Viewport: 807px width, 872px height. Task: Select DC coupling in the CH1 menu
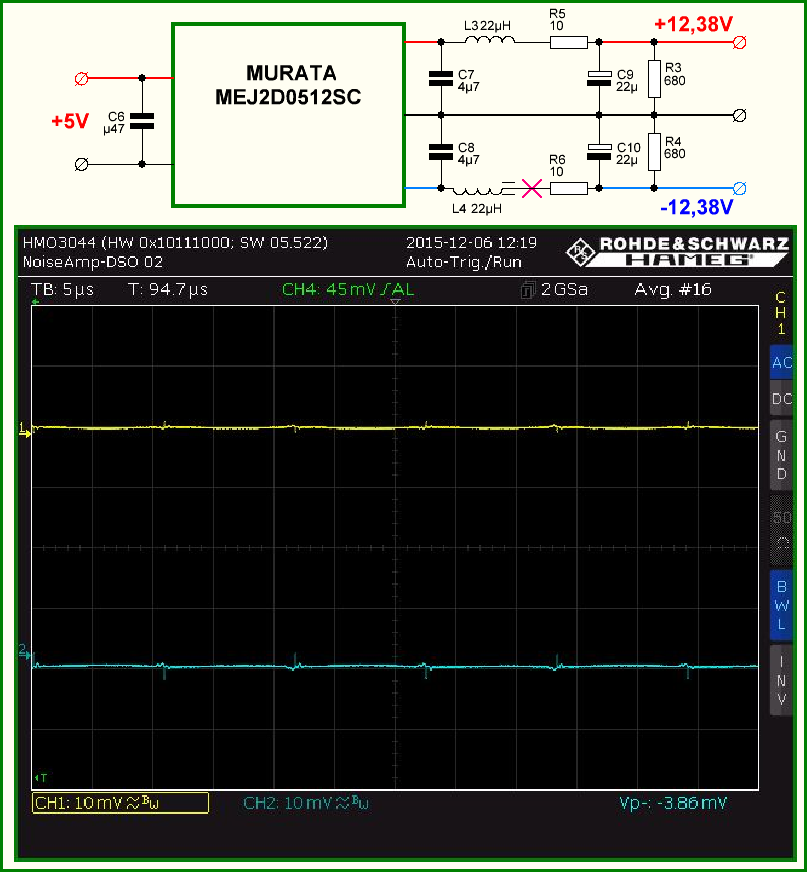[x=781, y=399]
